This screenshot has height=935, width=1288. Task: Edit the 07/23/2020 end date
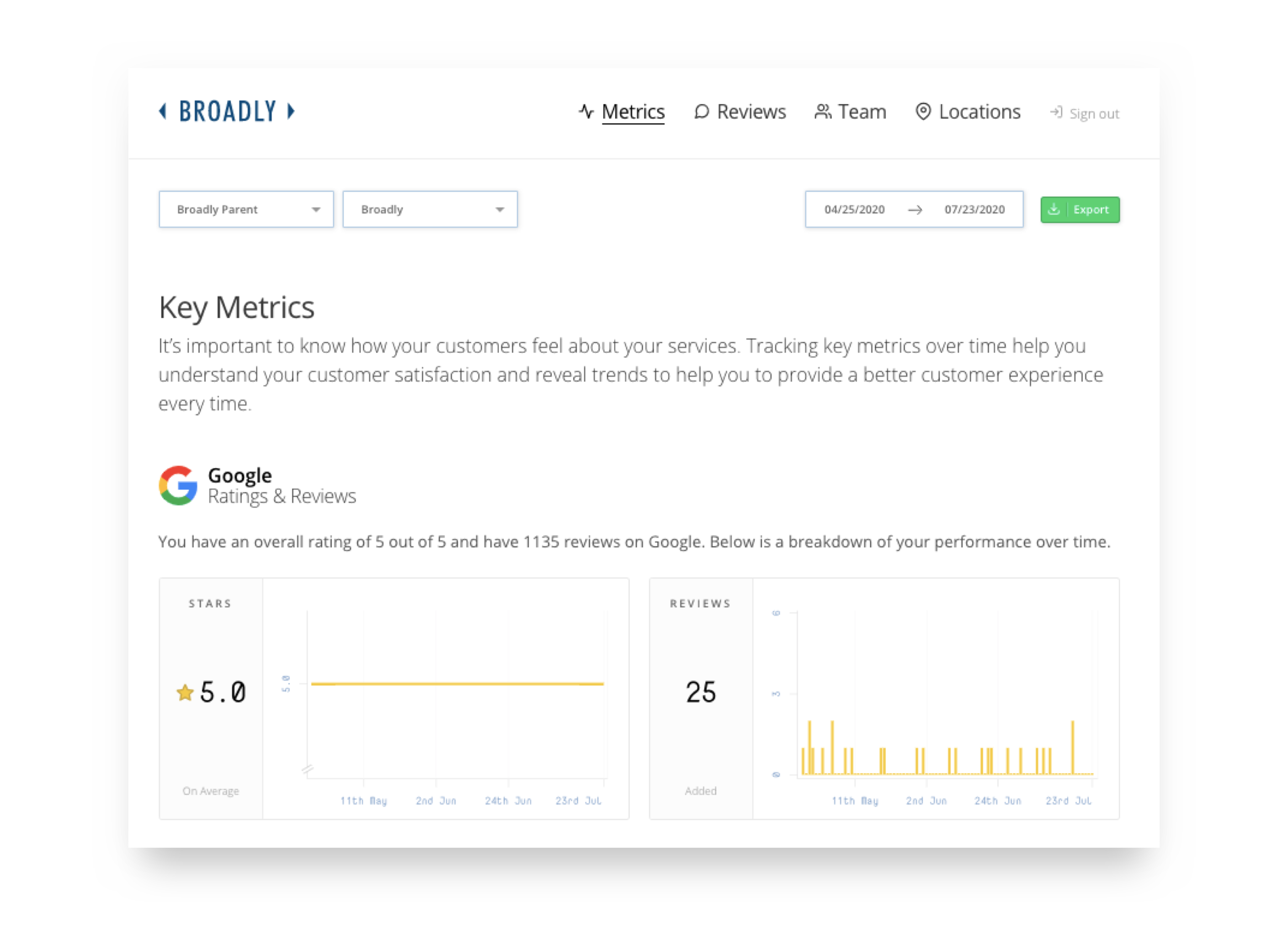click(x=974, y=209)
